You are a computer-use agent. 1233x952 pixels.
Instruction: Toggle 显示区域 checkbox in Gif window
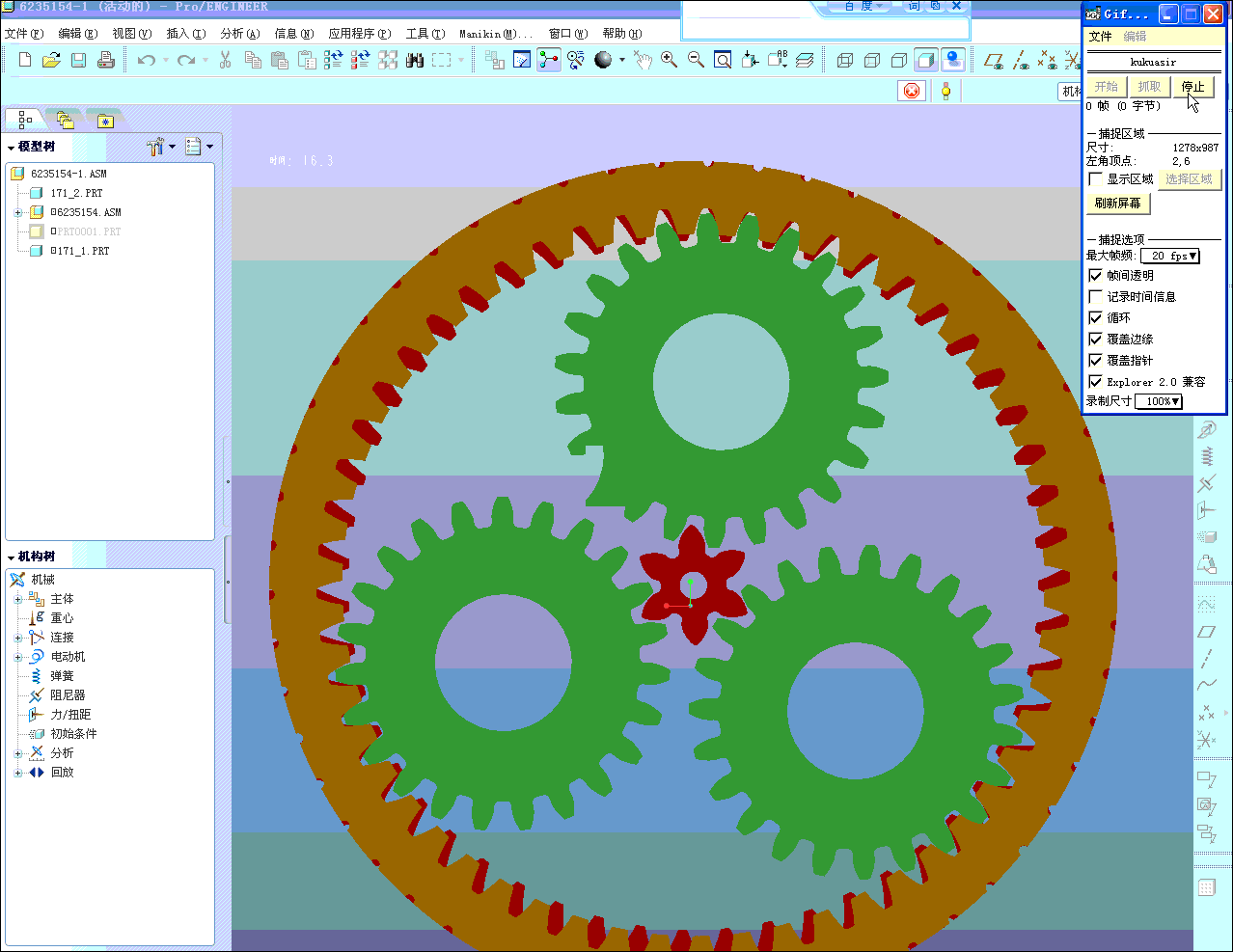click(x=1095, y=179)
